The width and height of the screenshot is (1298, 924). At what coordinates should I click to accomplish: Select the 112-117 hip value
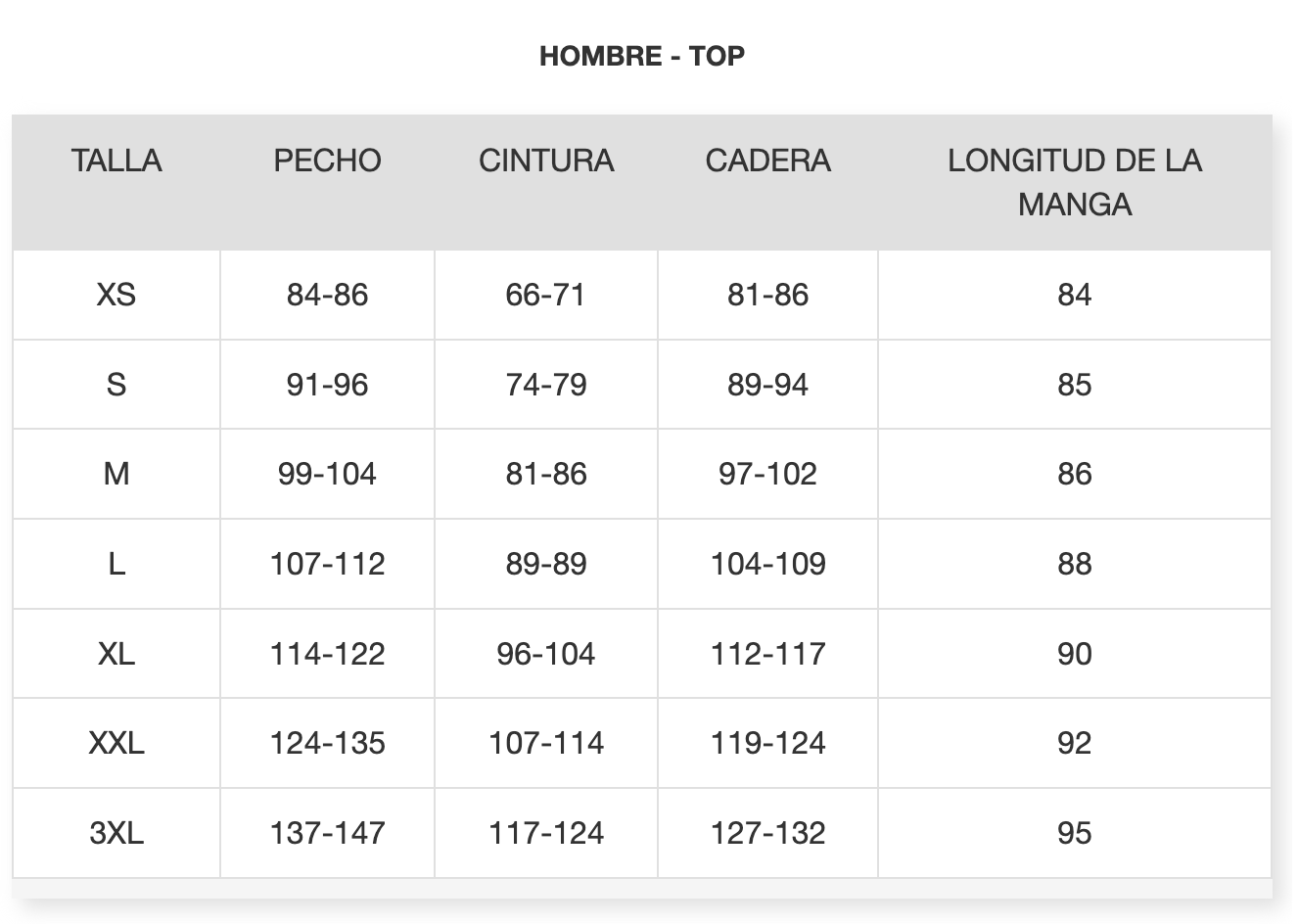click(x=767, y=654)
